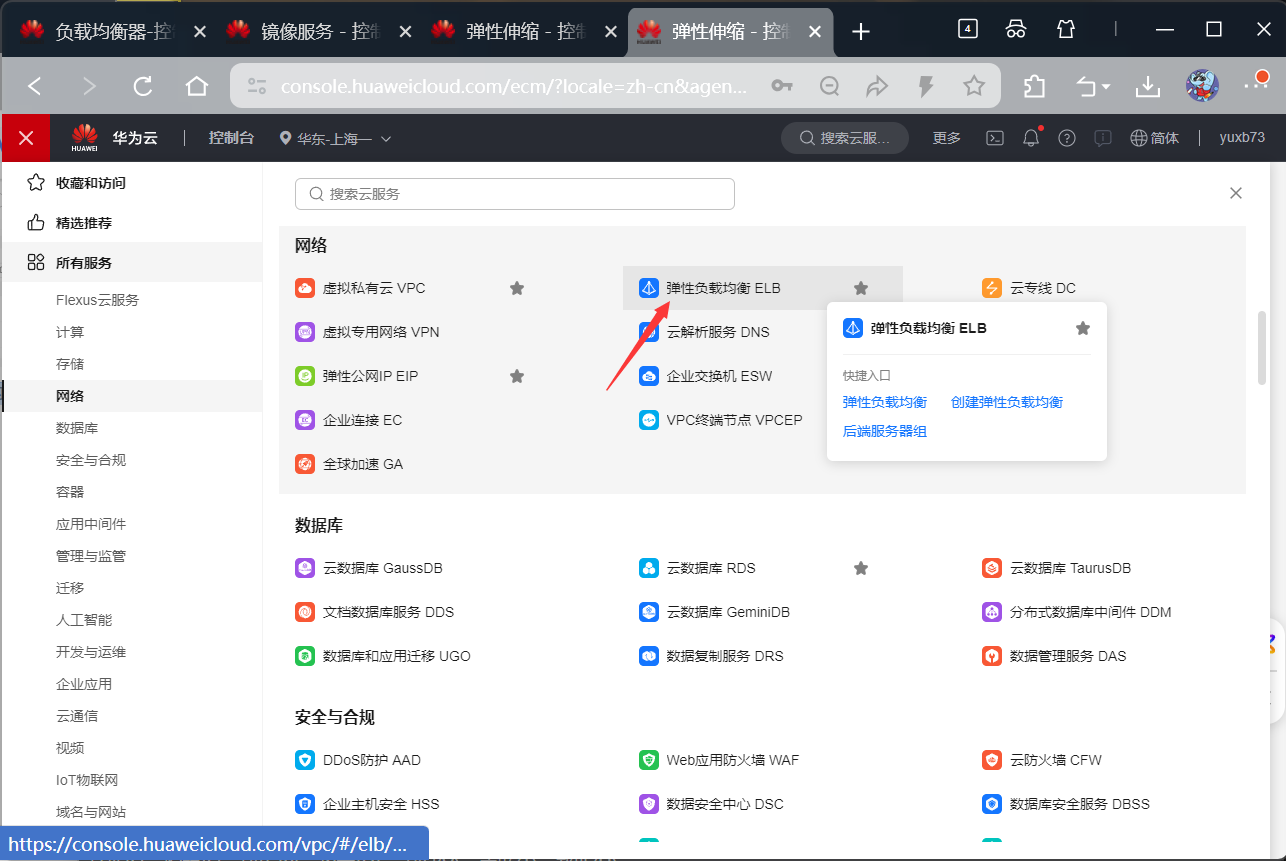Open 虚拟专用网络 VPN service icon
1286x861 pixels.
tap(305, 332)
